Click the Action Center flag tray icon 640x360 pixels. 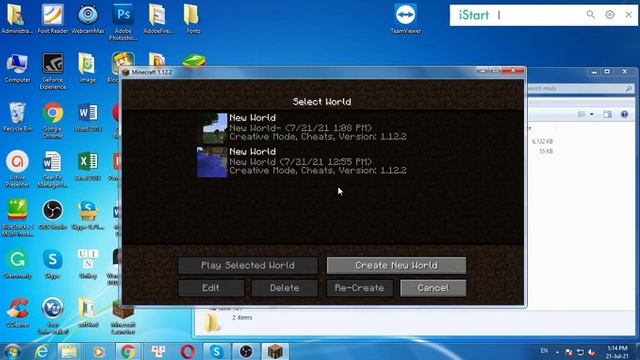(x=569, y=352)
